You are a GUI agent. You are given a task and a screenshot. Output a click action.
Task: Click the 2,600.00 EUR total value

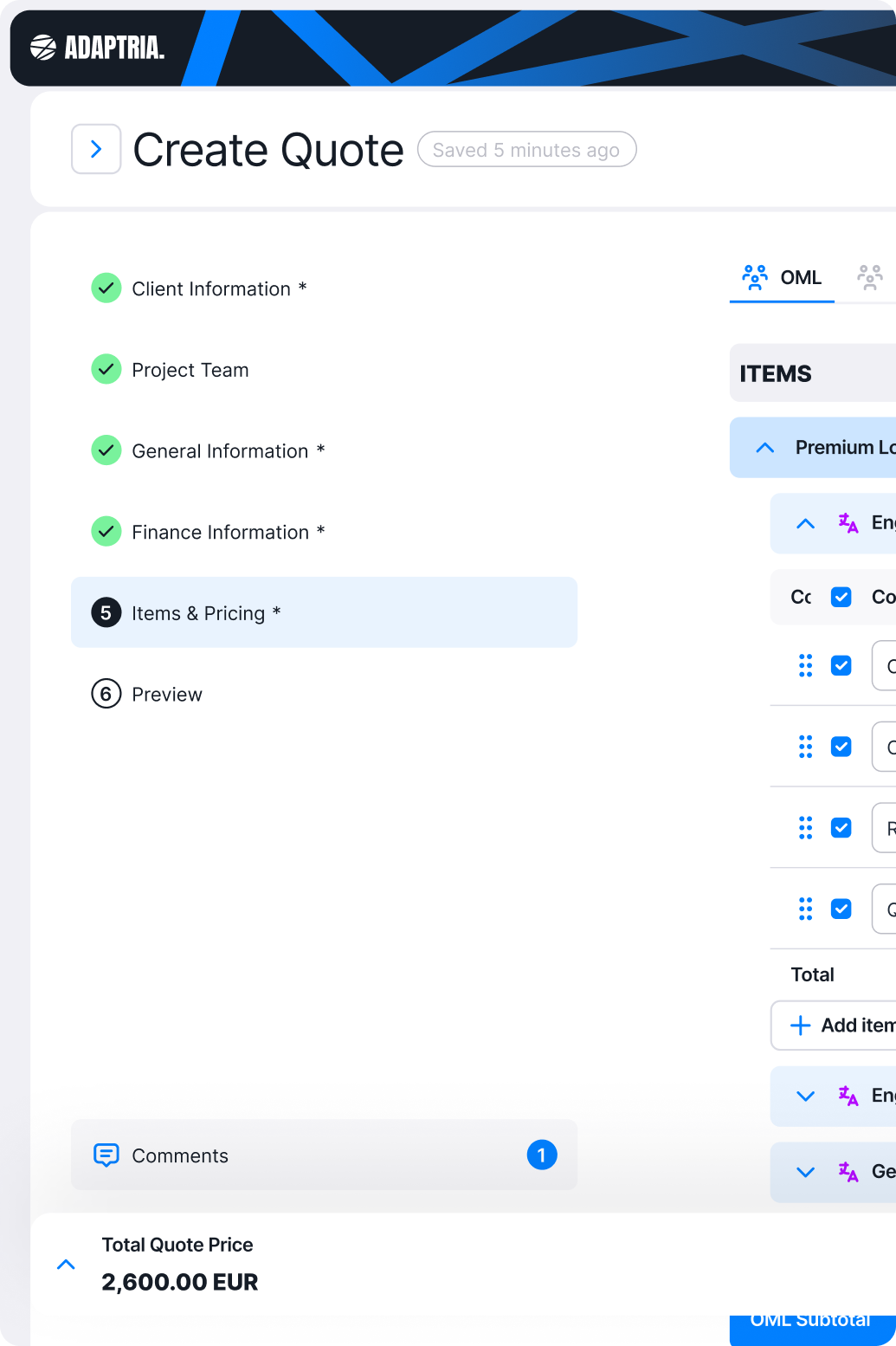[x=180, y=1282]
